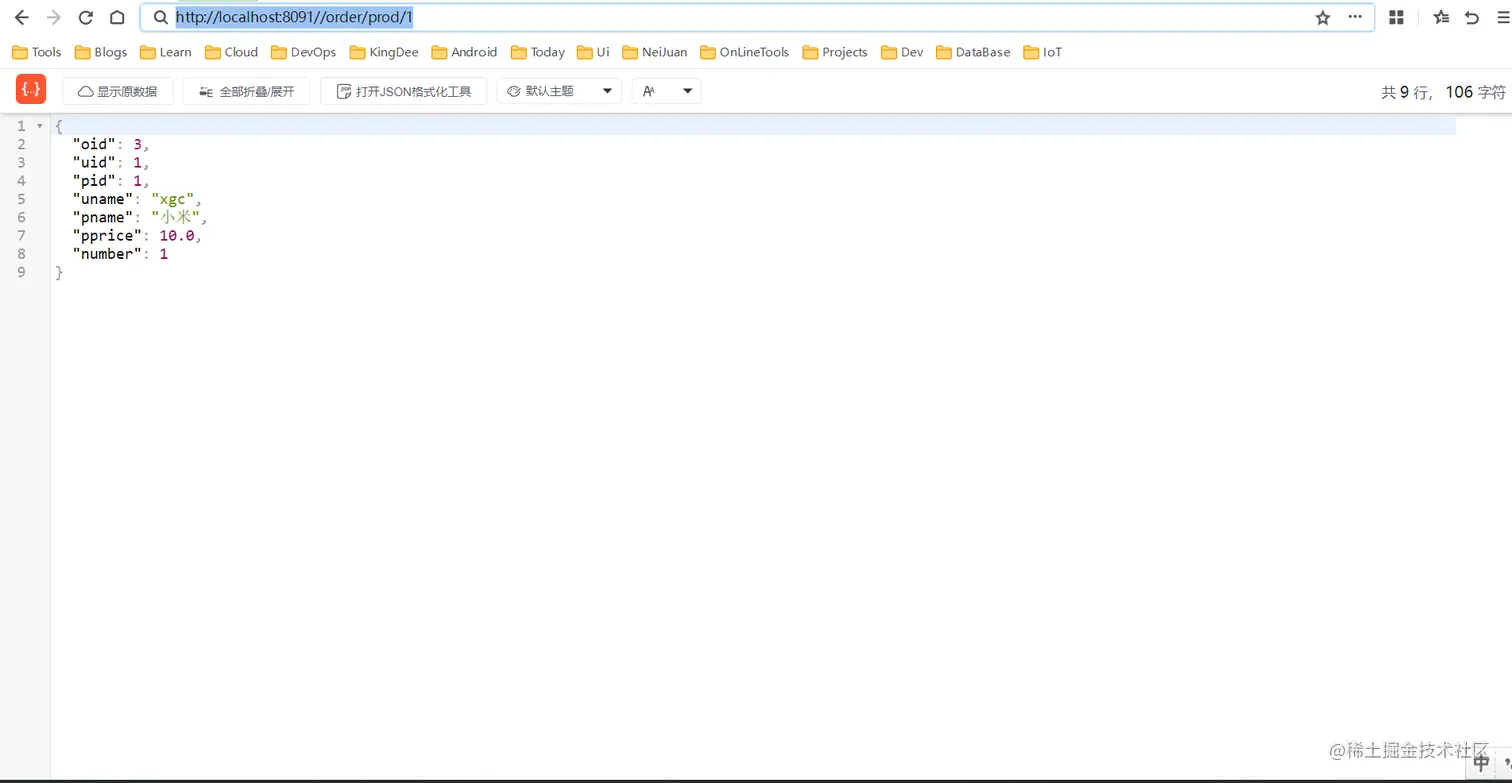Open the address bar more options ellipsis

point(1355,17)
